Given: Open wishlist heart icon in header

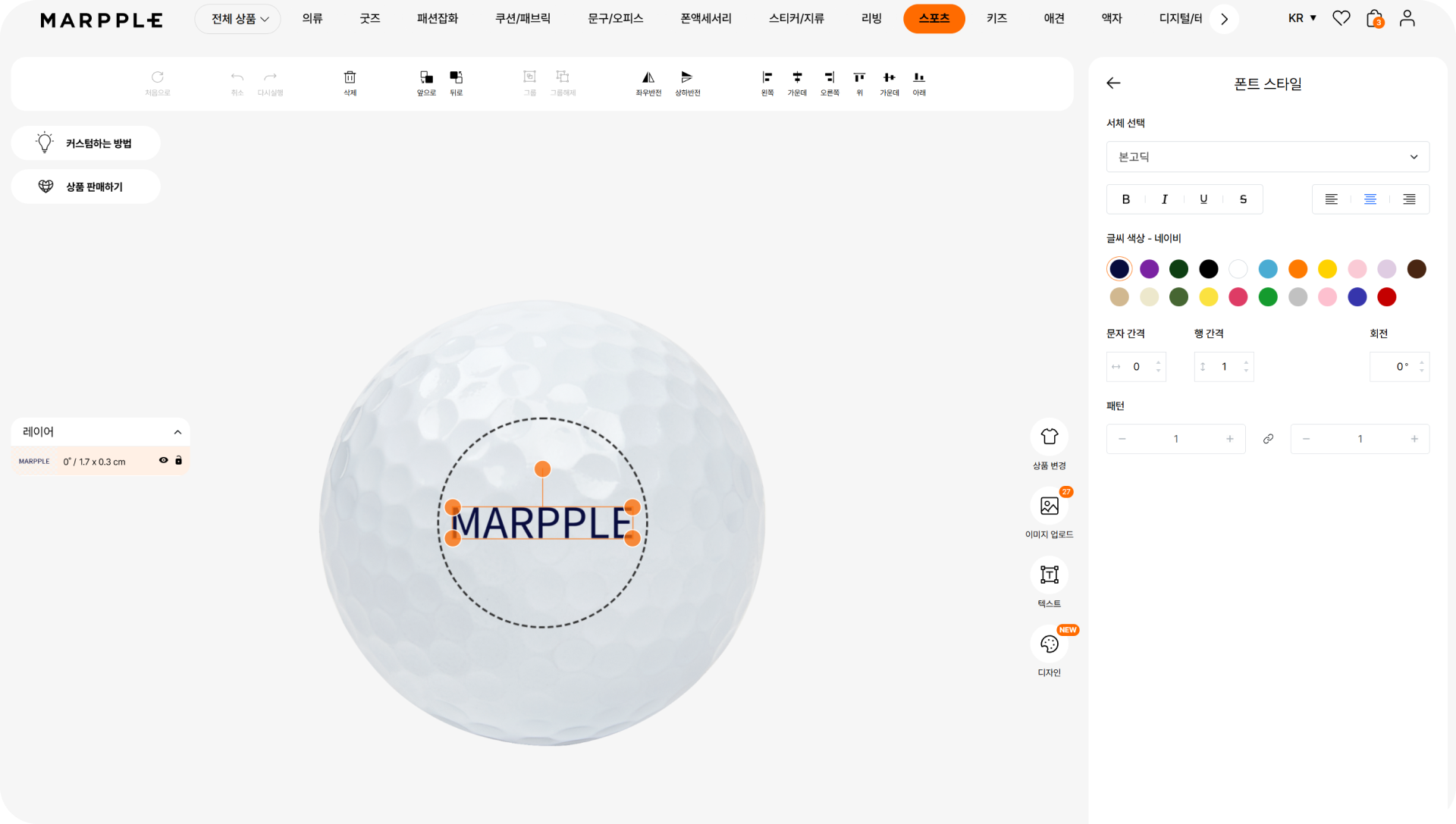Looking at the screenshot, I should [x=1341, y=18].
